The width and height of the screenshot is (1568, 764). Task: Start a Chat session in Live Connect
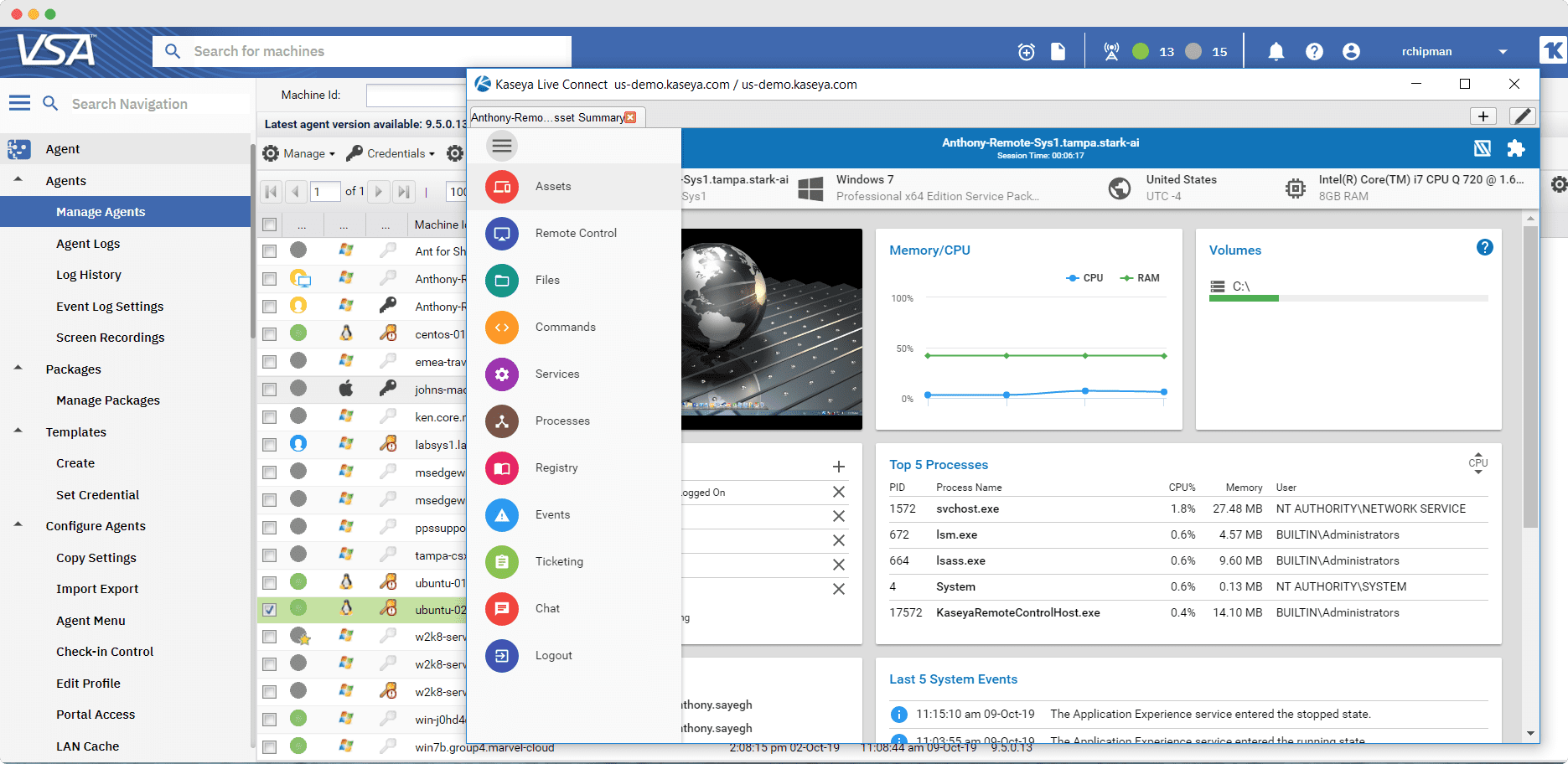point(547,608)
